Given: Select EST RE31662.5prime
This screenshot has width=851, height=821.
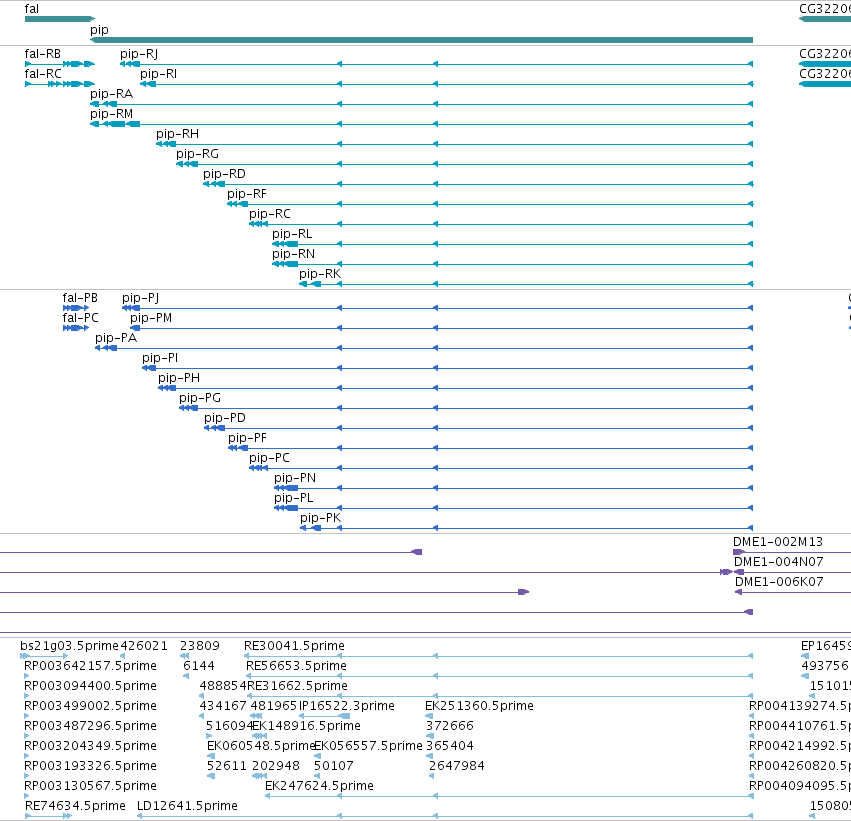Looking at the screenshot, I should [297, 686].
